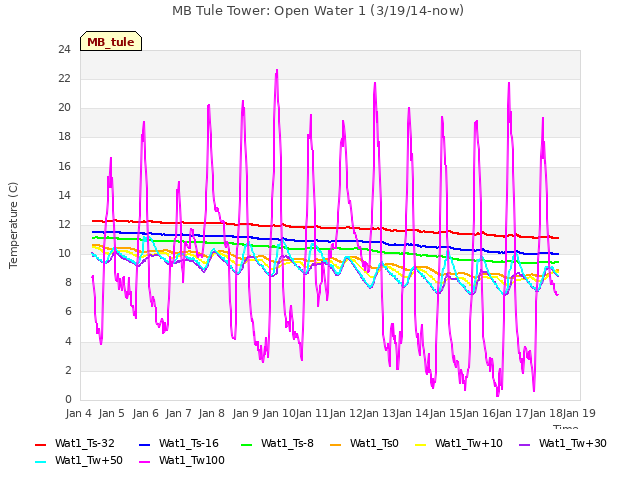
Task: Click the MB_tule annotation label
Action: 111,42
